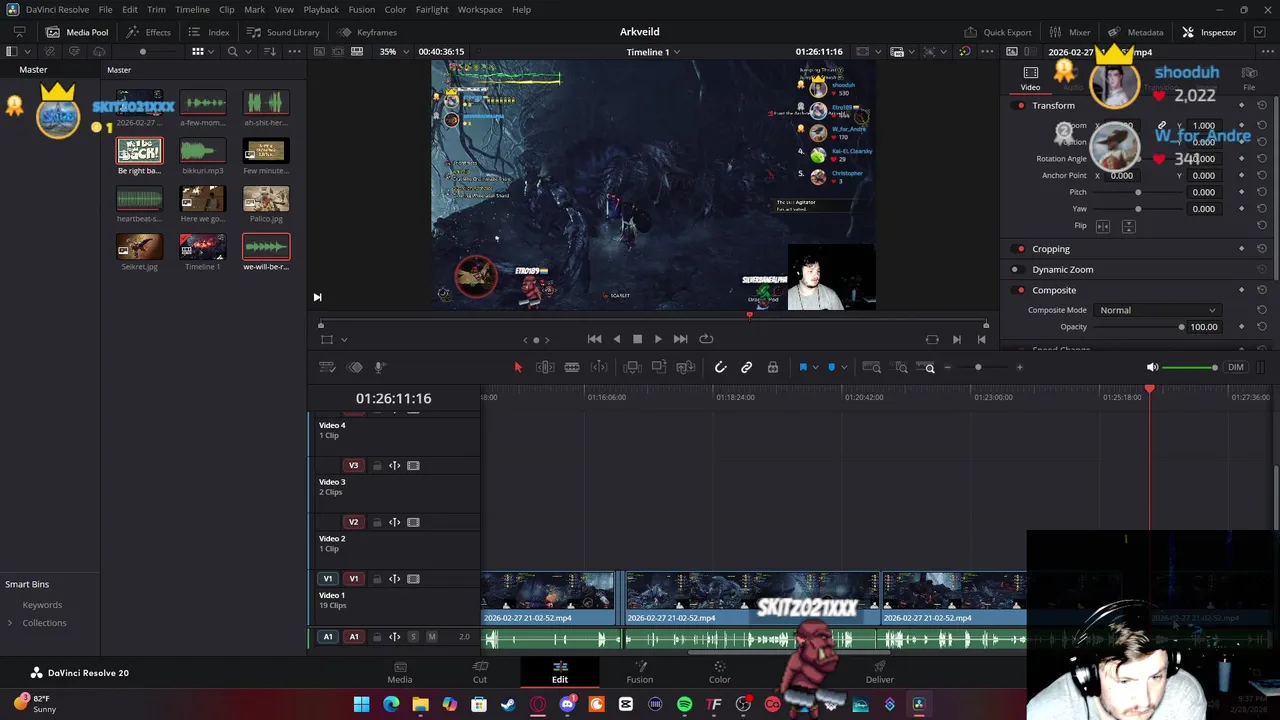Click the Opacity value field
The image size is (1280, 720).
click(x=1203, y=327)
